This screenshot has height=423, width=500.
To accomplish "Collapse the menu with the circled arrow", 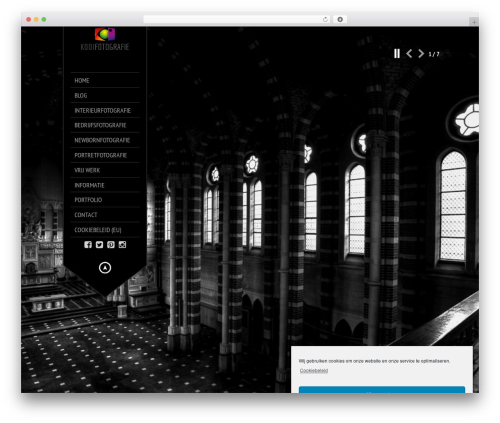I will [x=105, y=268].
